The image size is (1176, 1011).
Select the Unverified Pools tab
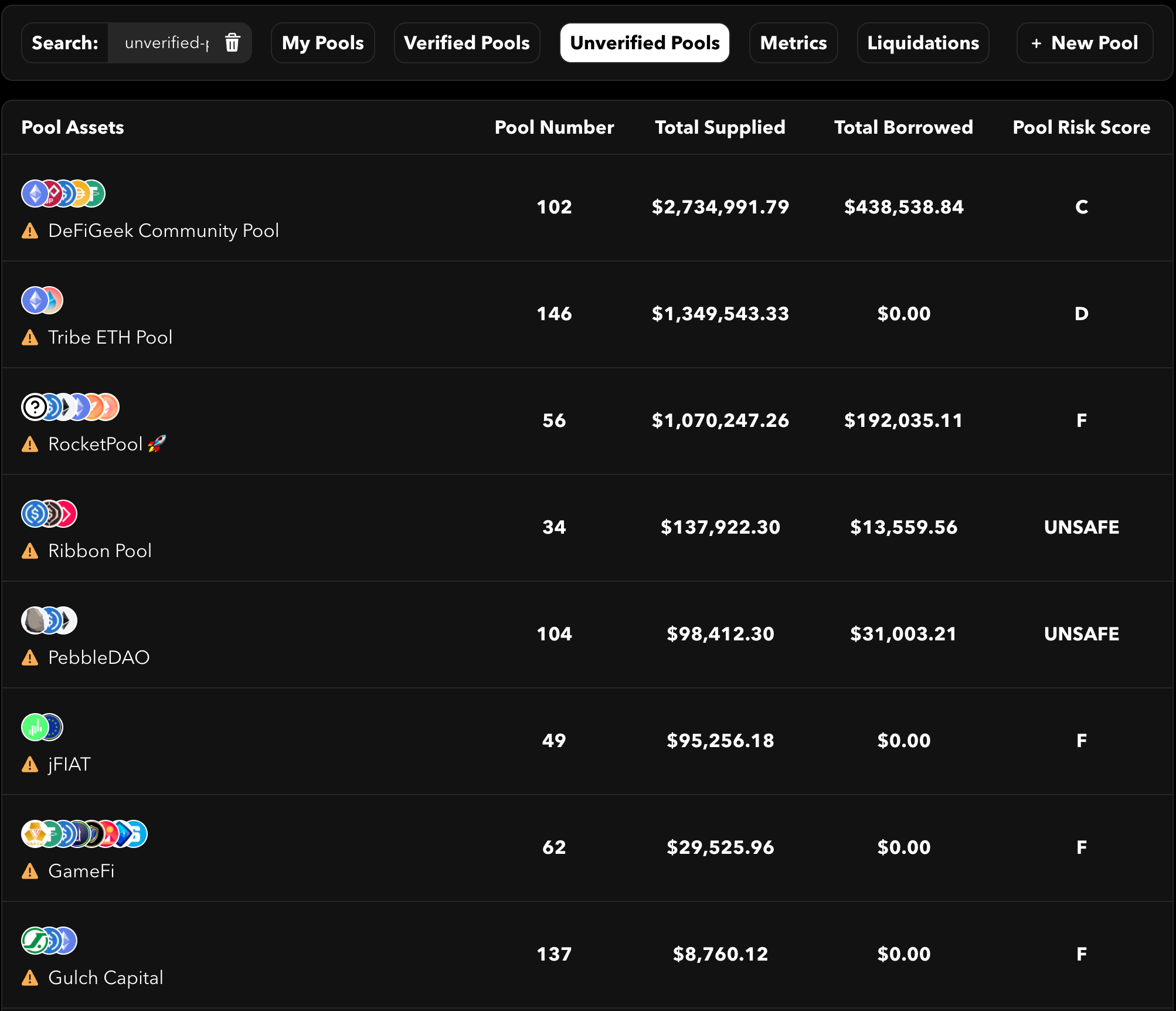point(644,43)
